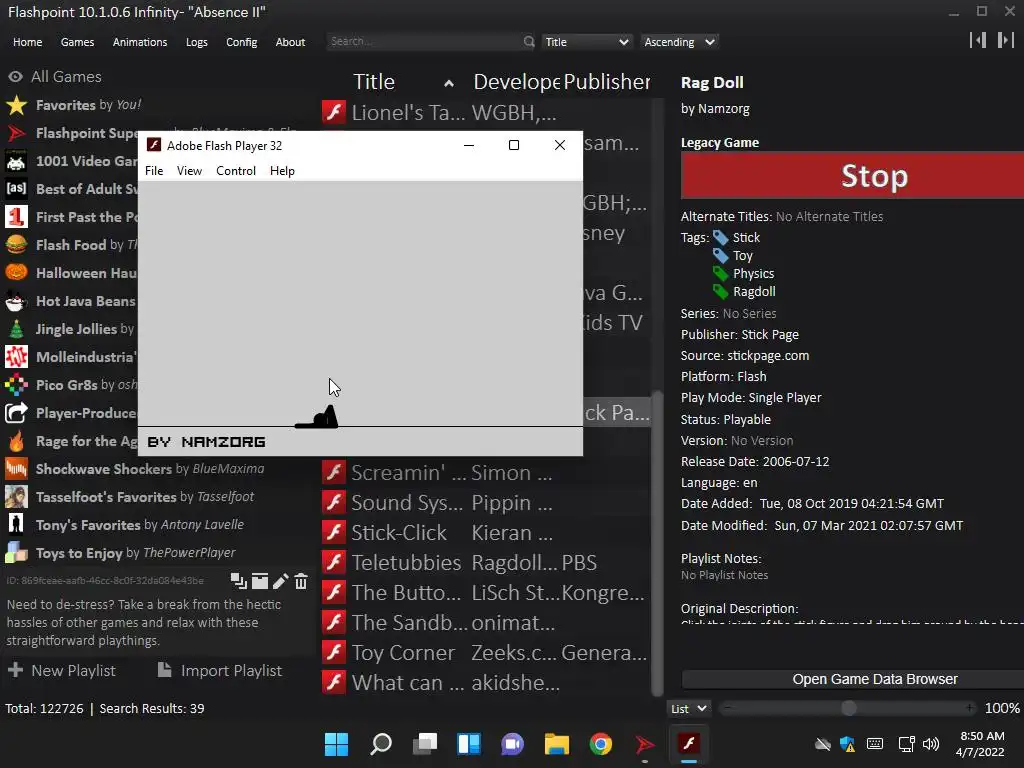Select the Teletubbies game row
Image resolution: width=1024 pixels, height=768 pixels.
(x=486, y=562)
